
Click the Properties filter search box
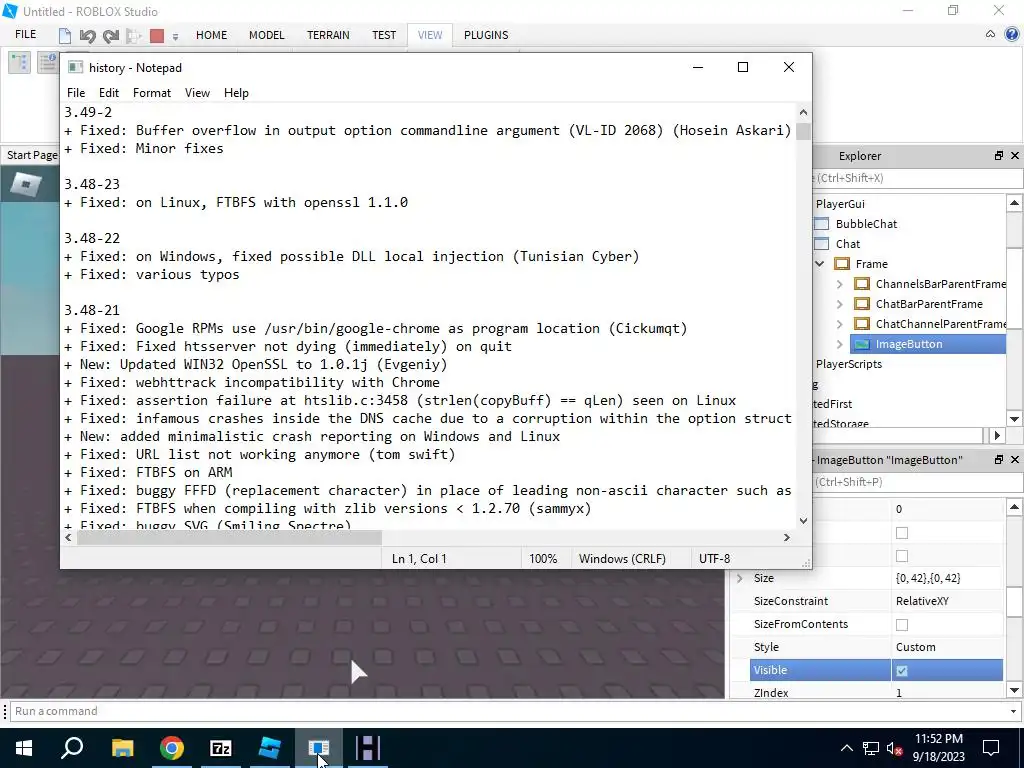[x=918, y=482]
